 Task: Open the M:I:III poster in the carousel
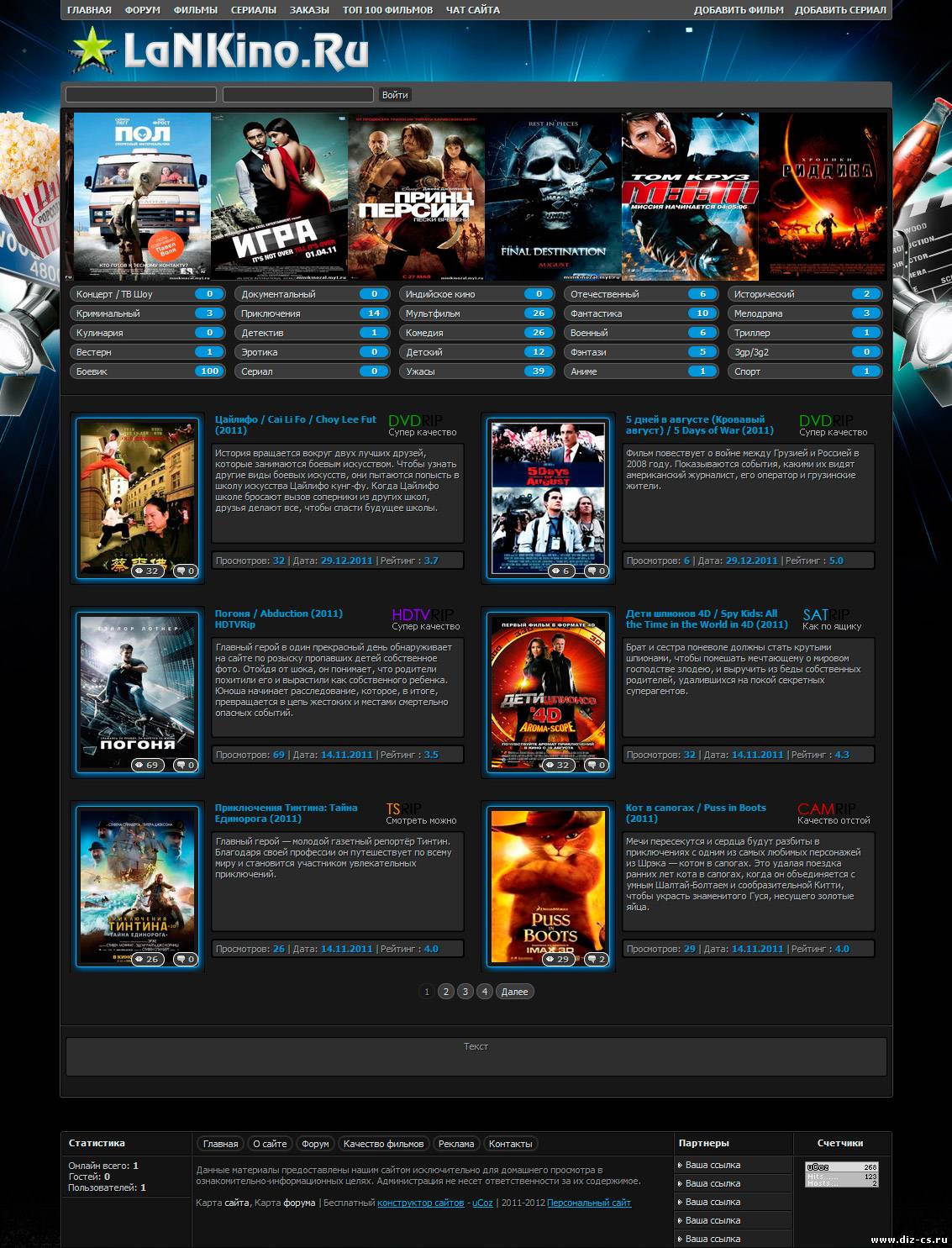coord(690,196)
